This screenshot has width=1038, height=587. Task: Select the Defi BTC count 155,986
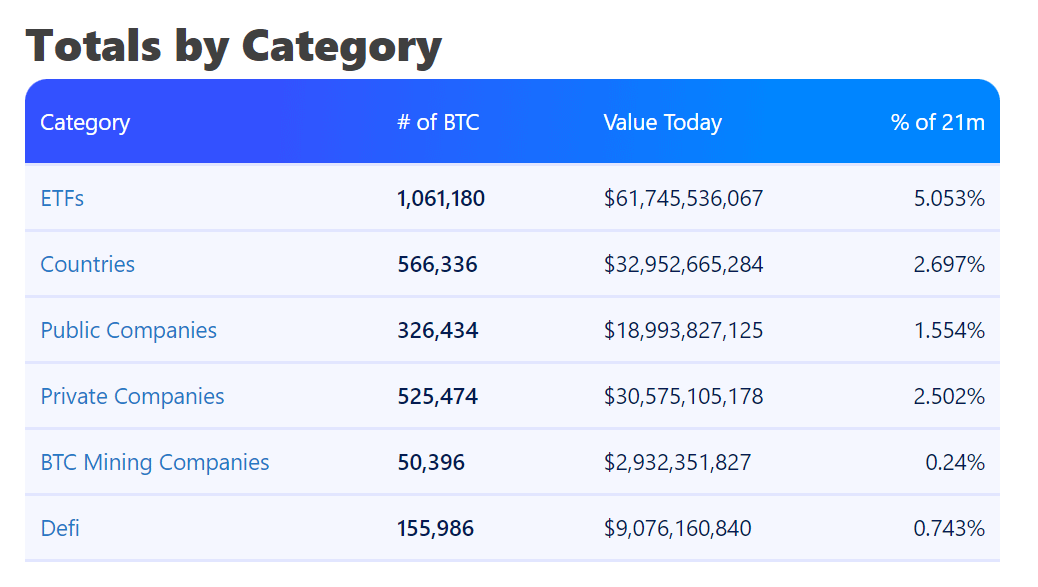tap(435, 528)
